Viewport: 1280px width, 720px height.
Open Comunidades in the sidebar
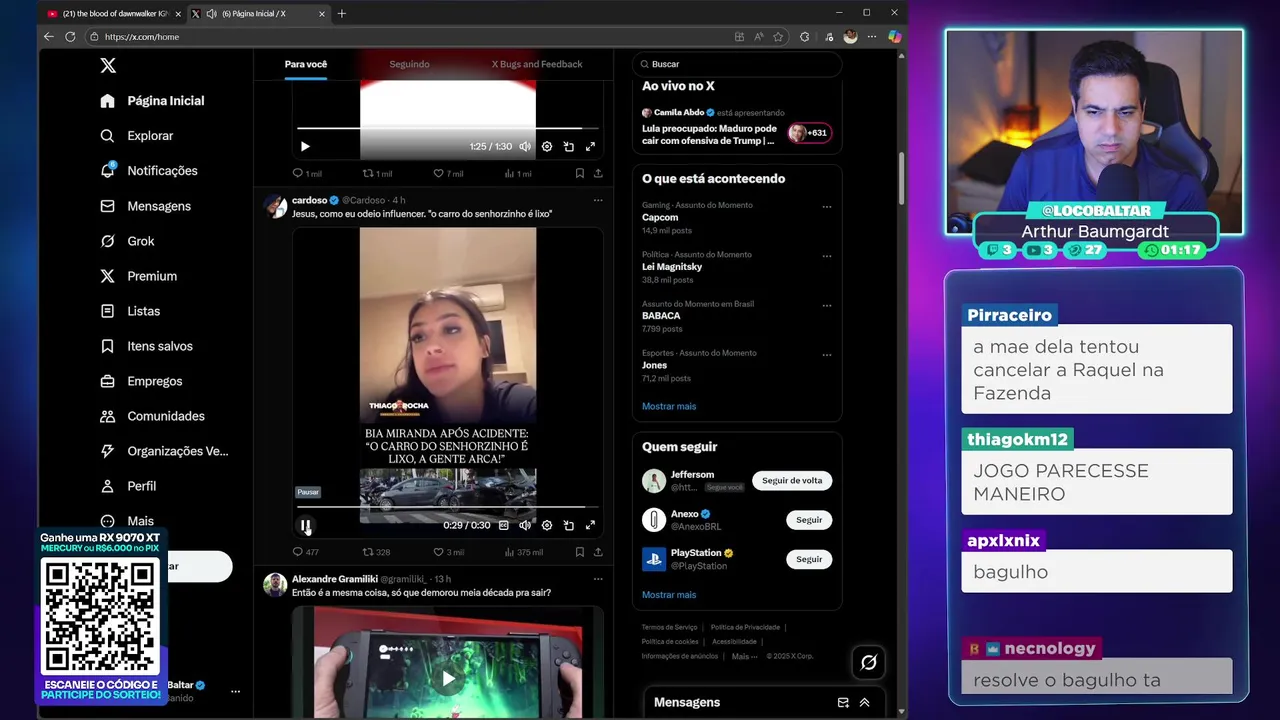tap(152, 416)
